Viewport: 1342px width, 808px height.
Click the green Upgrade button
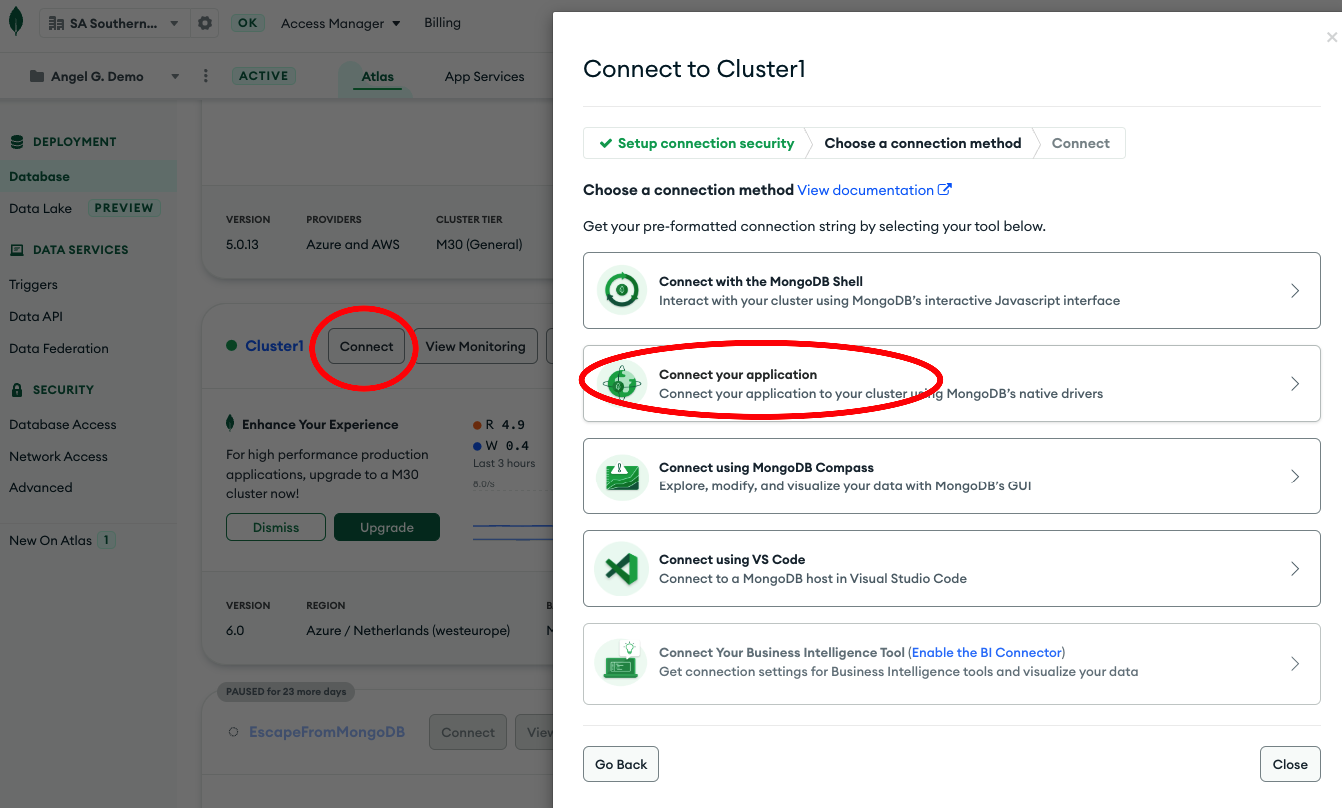(x=387, y=527)
